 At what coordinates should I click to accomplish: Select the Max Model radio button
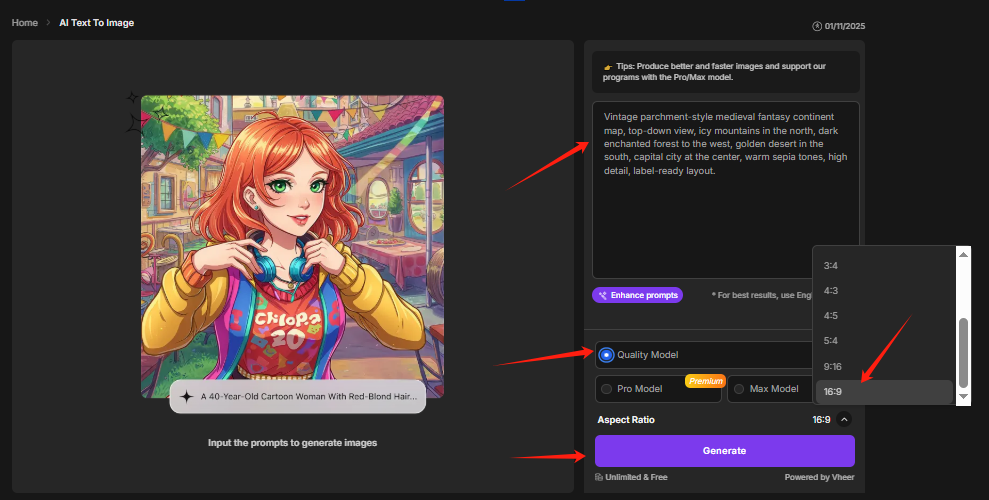739,389
